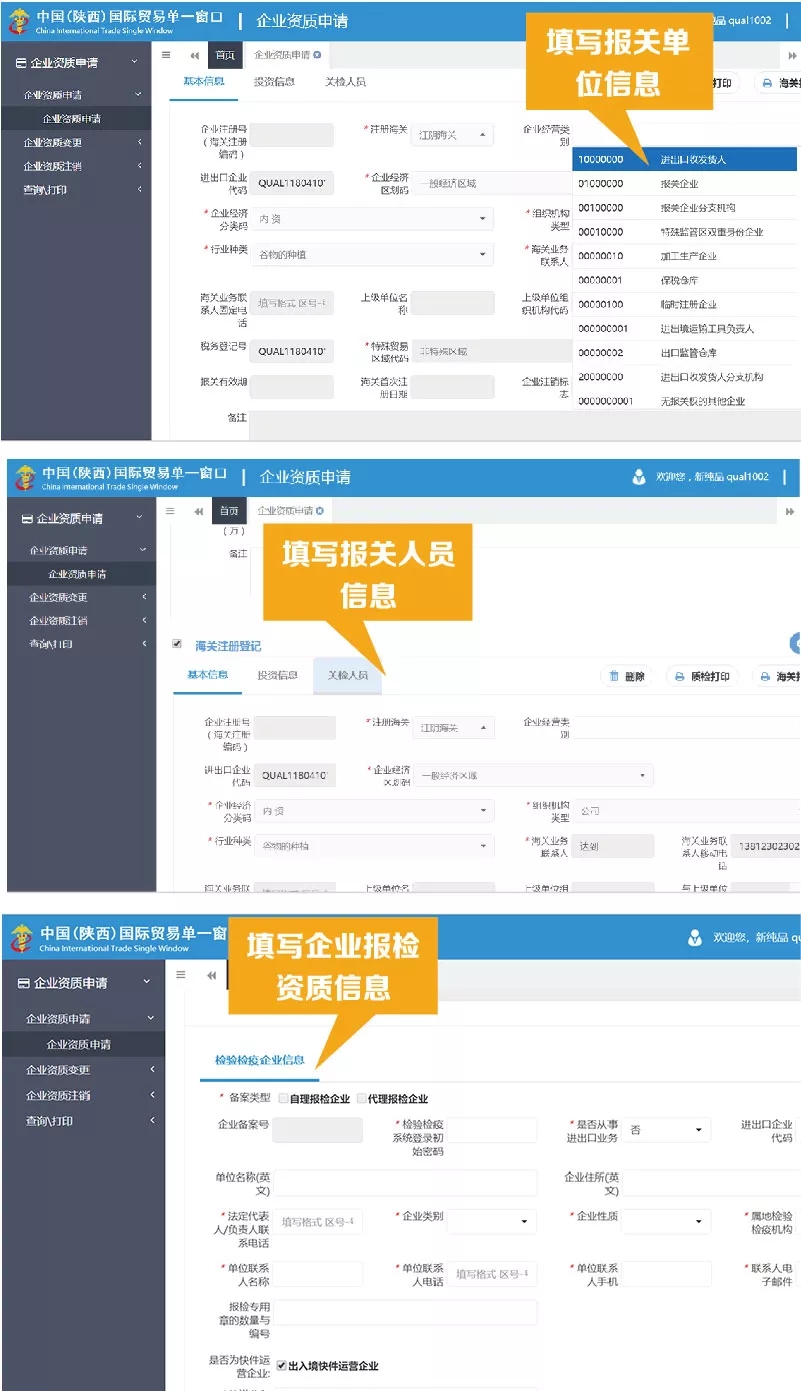Image resolution: width=801 pixels, height=1391 pixels.
Task: Open the 是否从事进出口业务 dropdown showing 否
Action: [x=667, y=1131]
